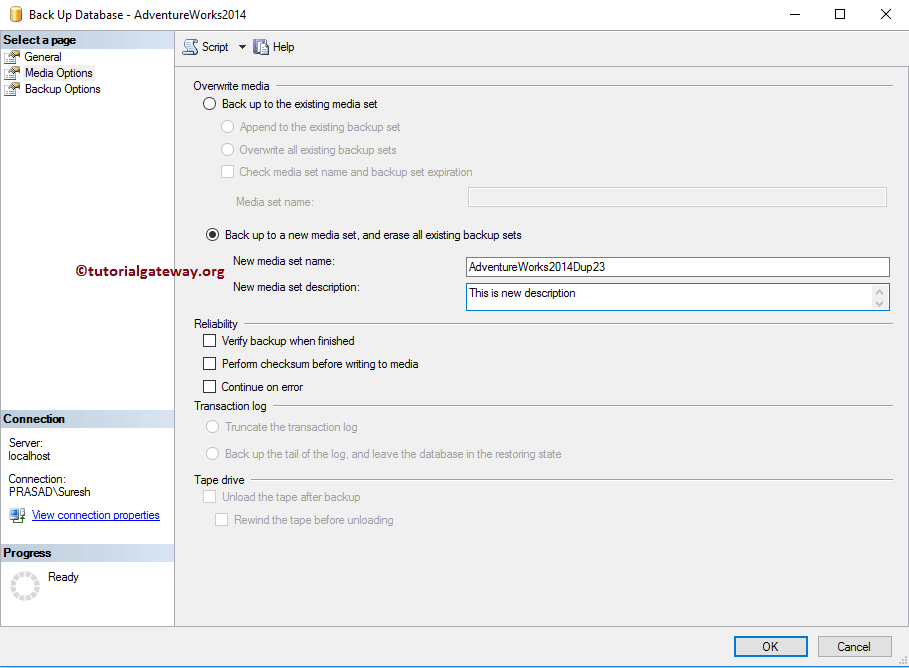Click the 'Reliability' section heading
The width and height of the screenshot is (909, 668).
pyautogui.click(x=216, y=324)
